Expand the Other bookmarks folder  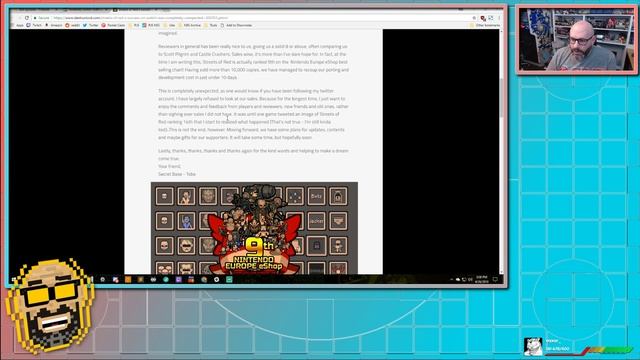pyautogui.click(x=485, y=25)
